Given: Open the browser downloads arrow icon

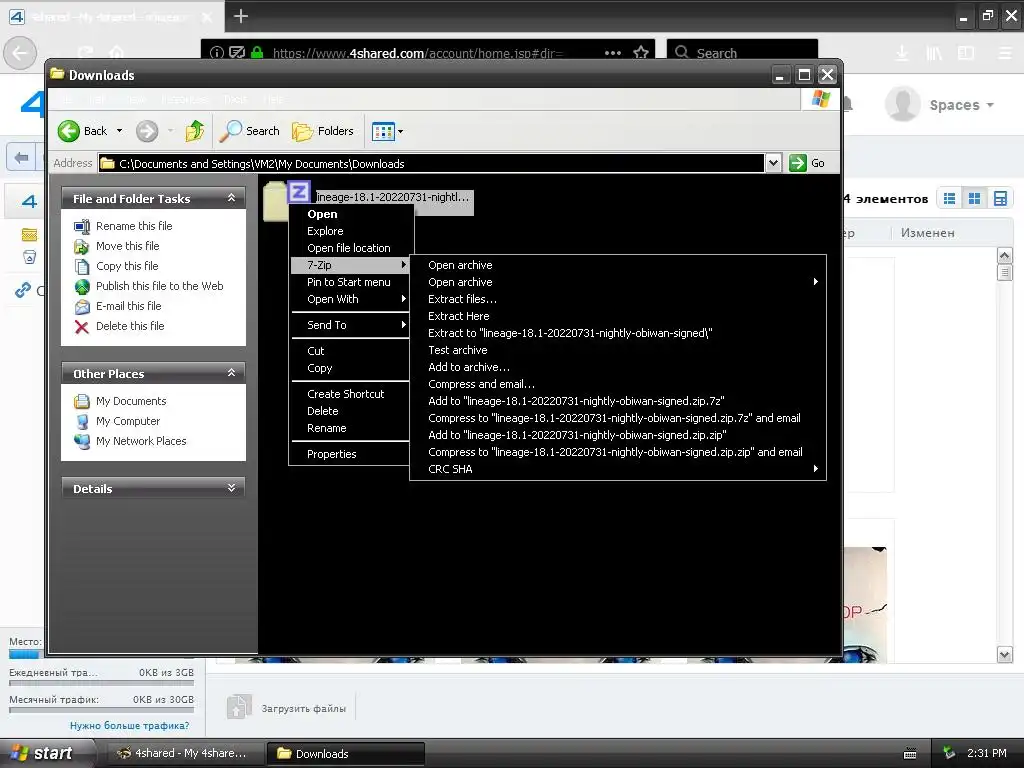Looking at the screenshot, I should tap(901, 53).
